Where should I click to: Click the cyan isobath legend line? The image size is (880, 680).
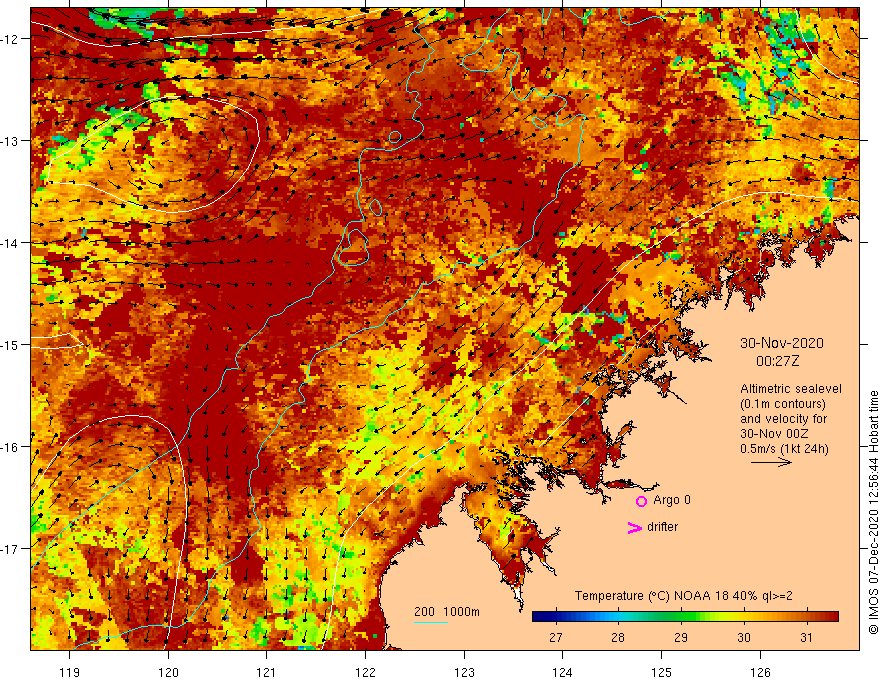(431, 622)
